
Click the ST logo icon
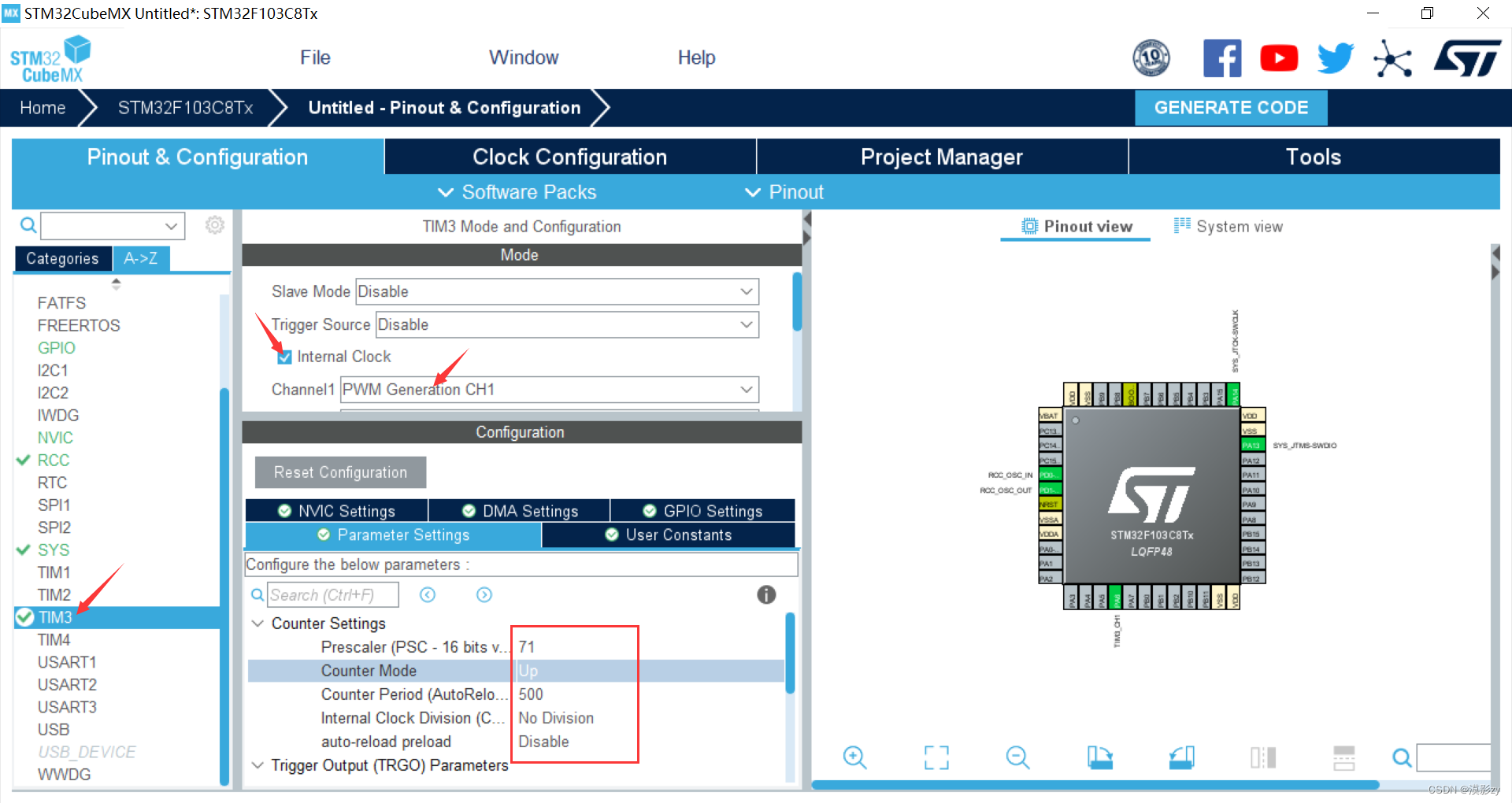pyautogui.click(x=1467, y=58)
